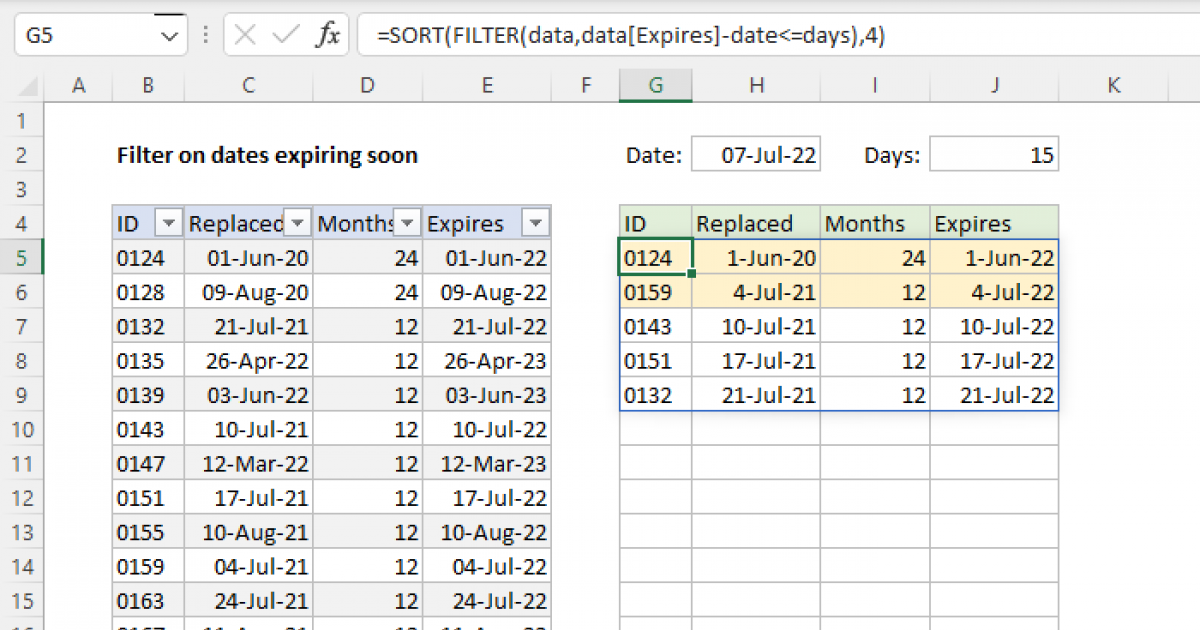
Task: Open the Name Box dropdown arrow
Action: point(170,33)
